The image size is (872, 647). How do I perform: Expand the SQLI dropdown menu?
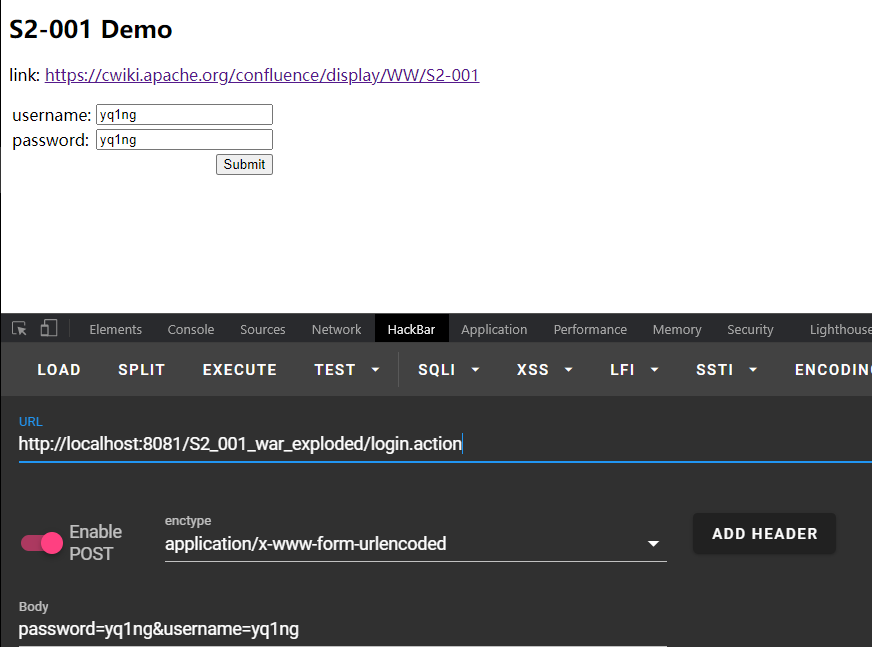click(448, 369)
